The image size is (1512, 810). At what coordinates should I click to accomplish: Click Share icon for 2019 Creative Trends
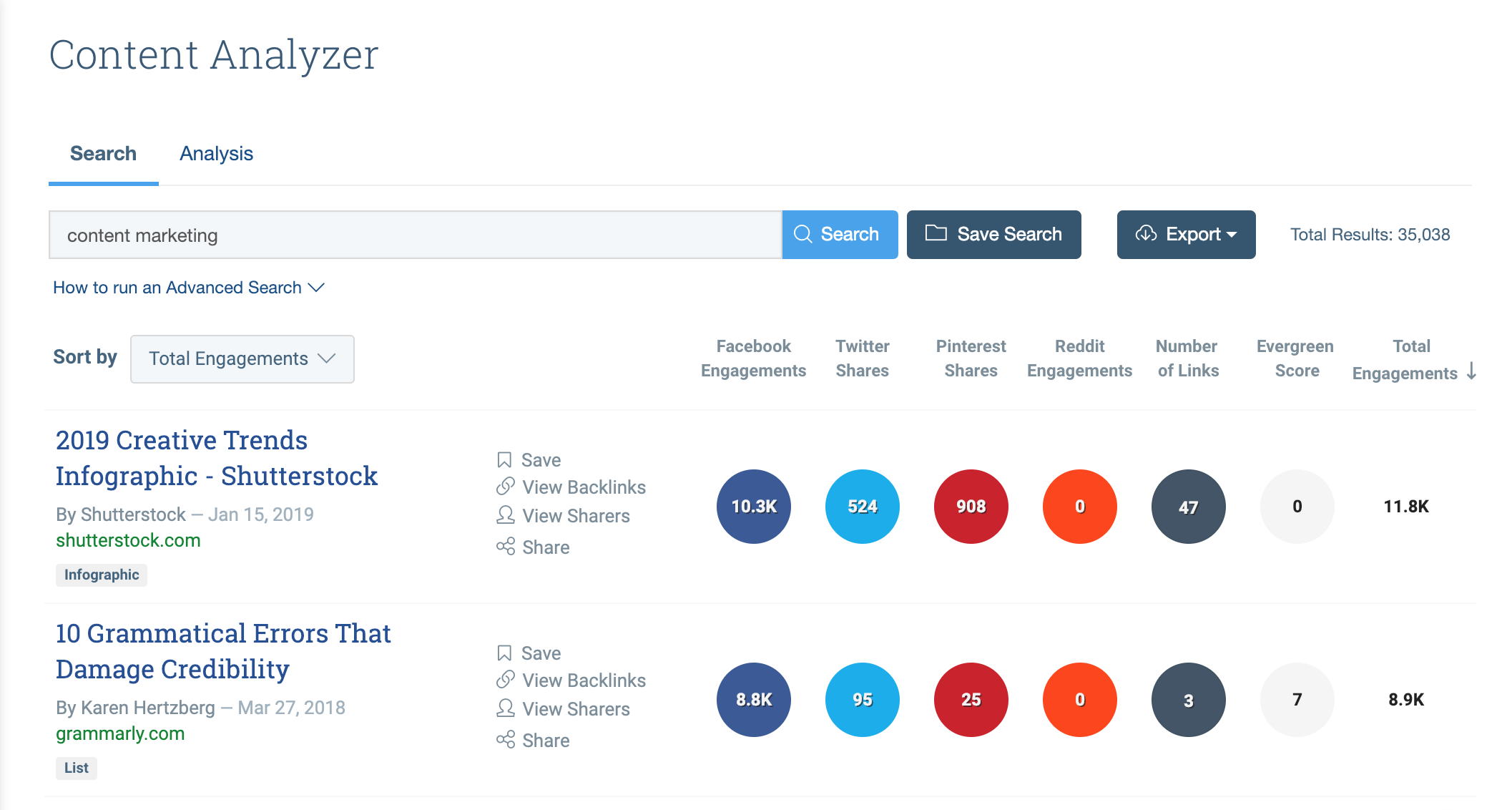click(506, 547)
